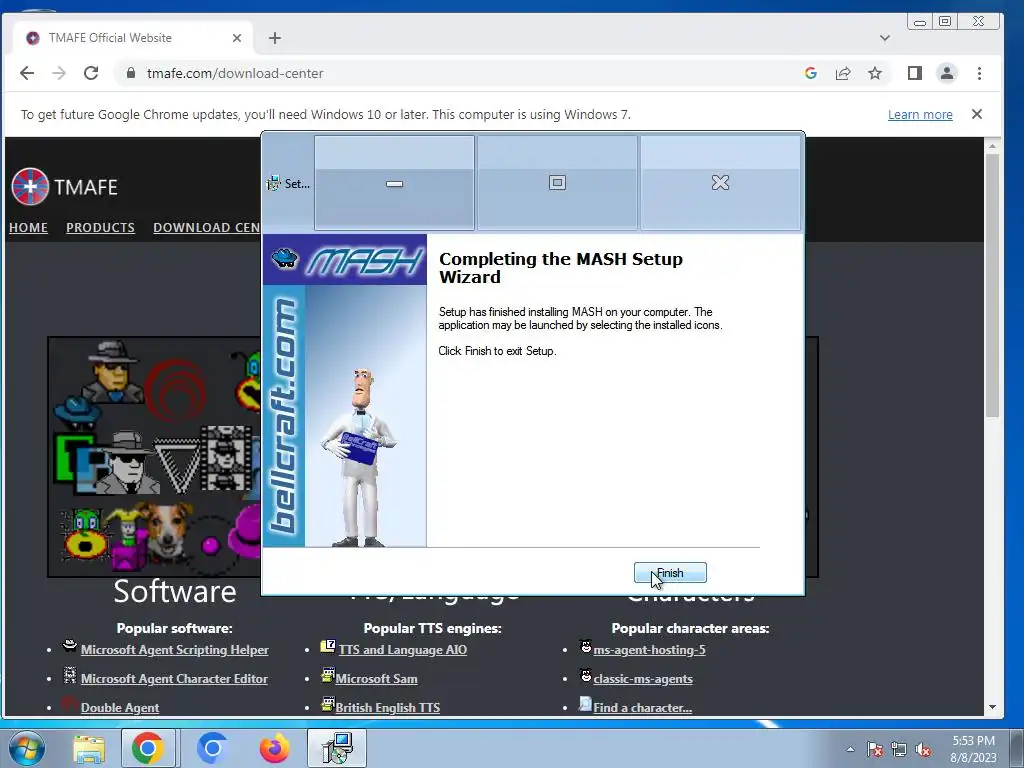Click the Scripting Helper icon beside its link

click(70, 646)
